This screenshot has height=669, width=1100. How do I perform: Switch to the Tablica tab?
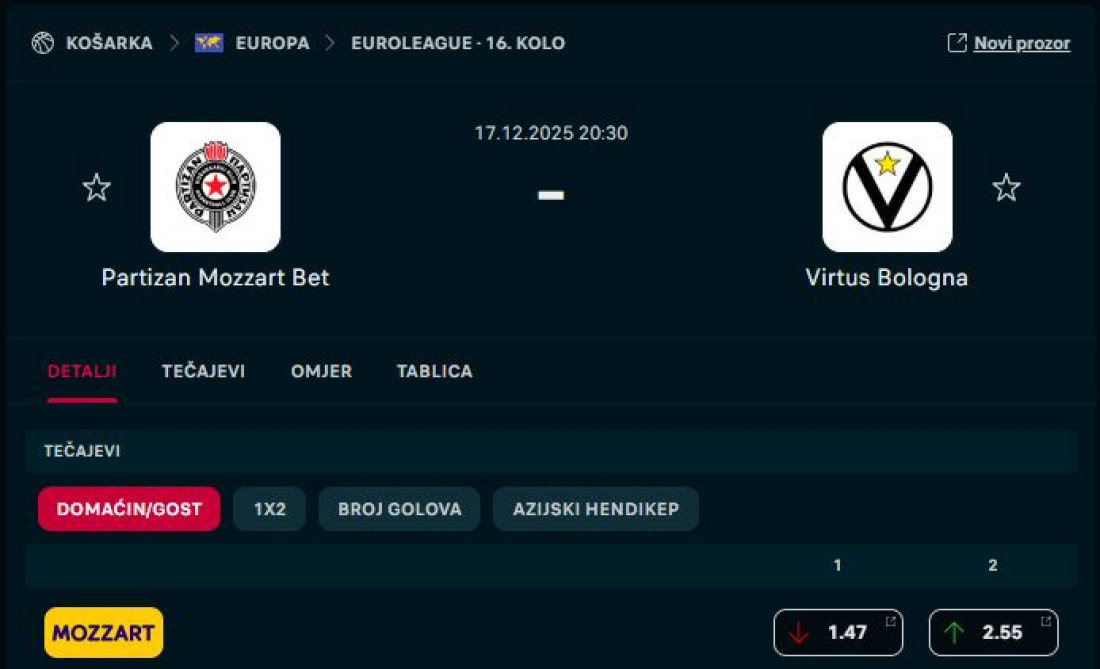click(x=434, y=371)
